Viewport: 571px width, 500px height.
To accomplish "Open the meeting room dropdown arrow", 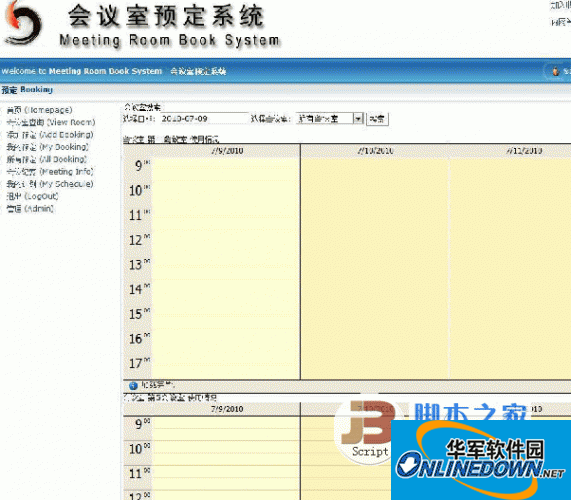I will pos(358,119).
